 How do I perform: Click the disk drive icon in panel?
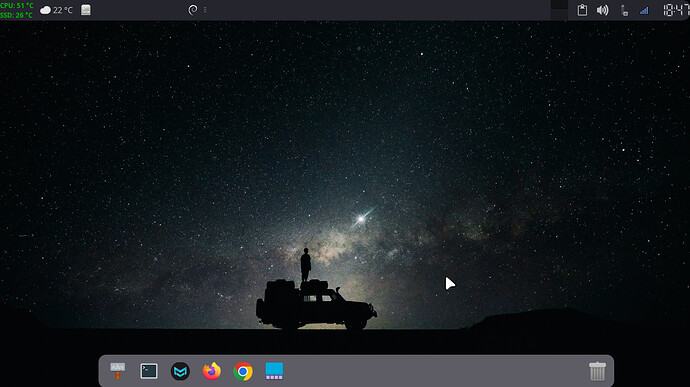(86, 10)
